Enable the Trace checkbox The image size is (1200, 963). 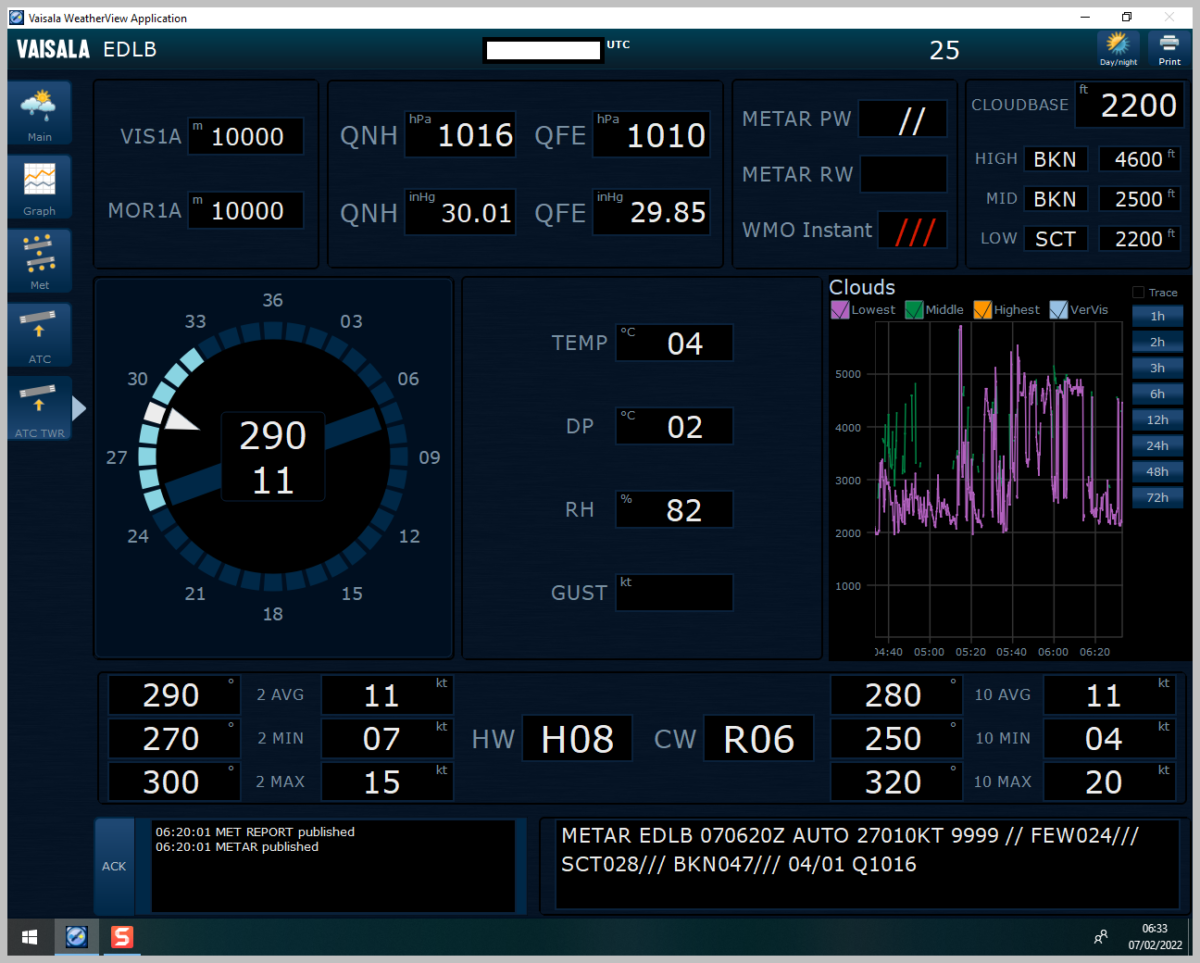coord(1138,293)
